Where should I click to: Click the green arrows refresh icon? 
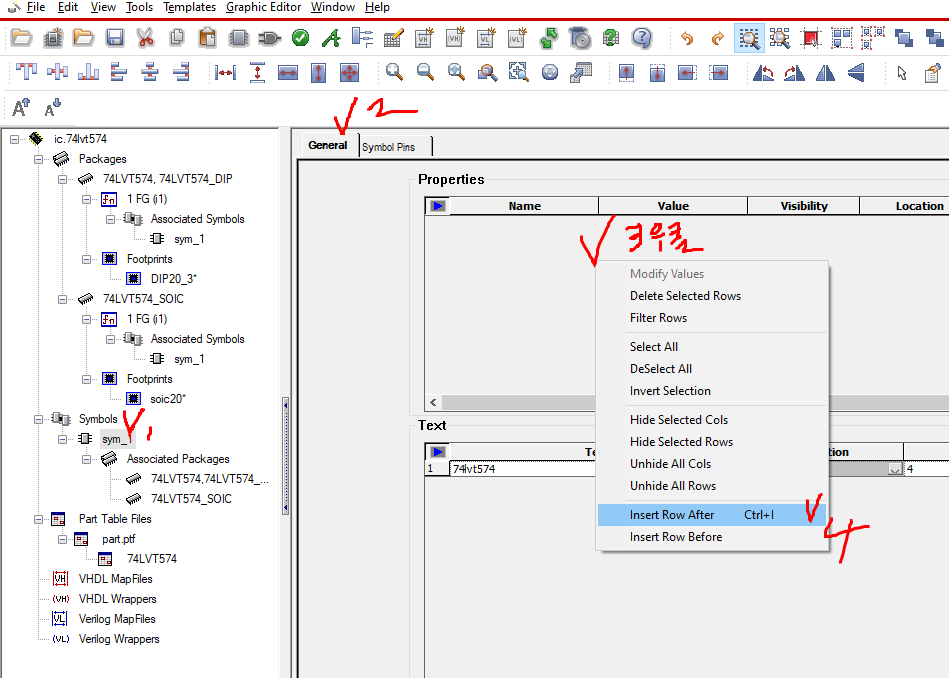point(549,38)
